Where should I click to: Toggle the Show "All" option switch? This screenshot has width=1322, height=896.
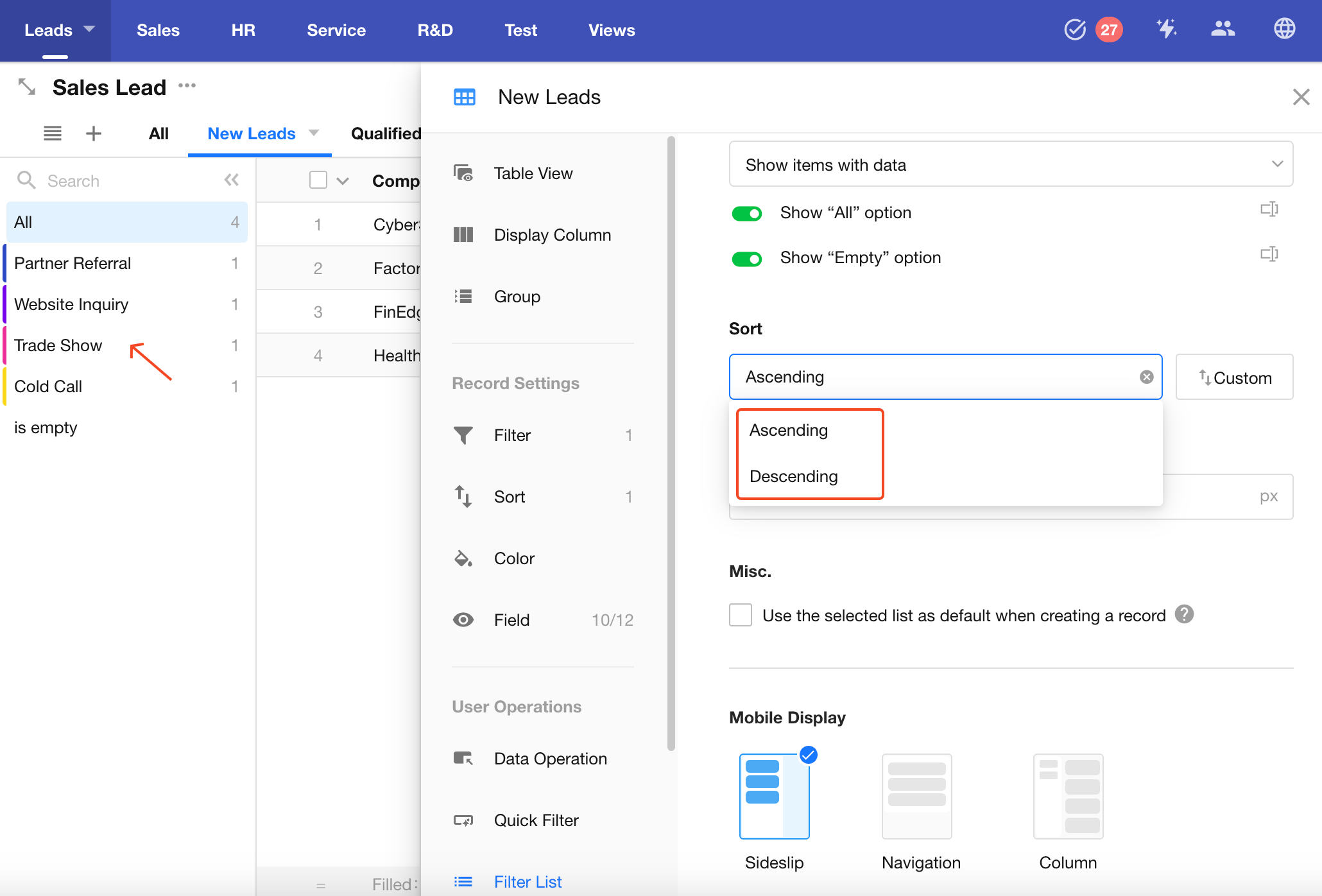(746, 213)
